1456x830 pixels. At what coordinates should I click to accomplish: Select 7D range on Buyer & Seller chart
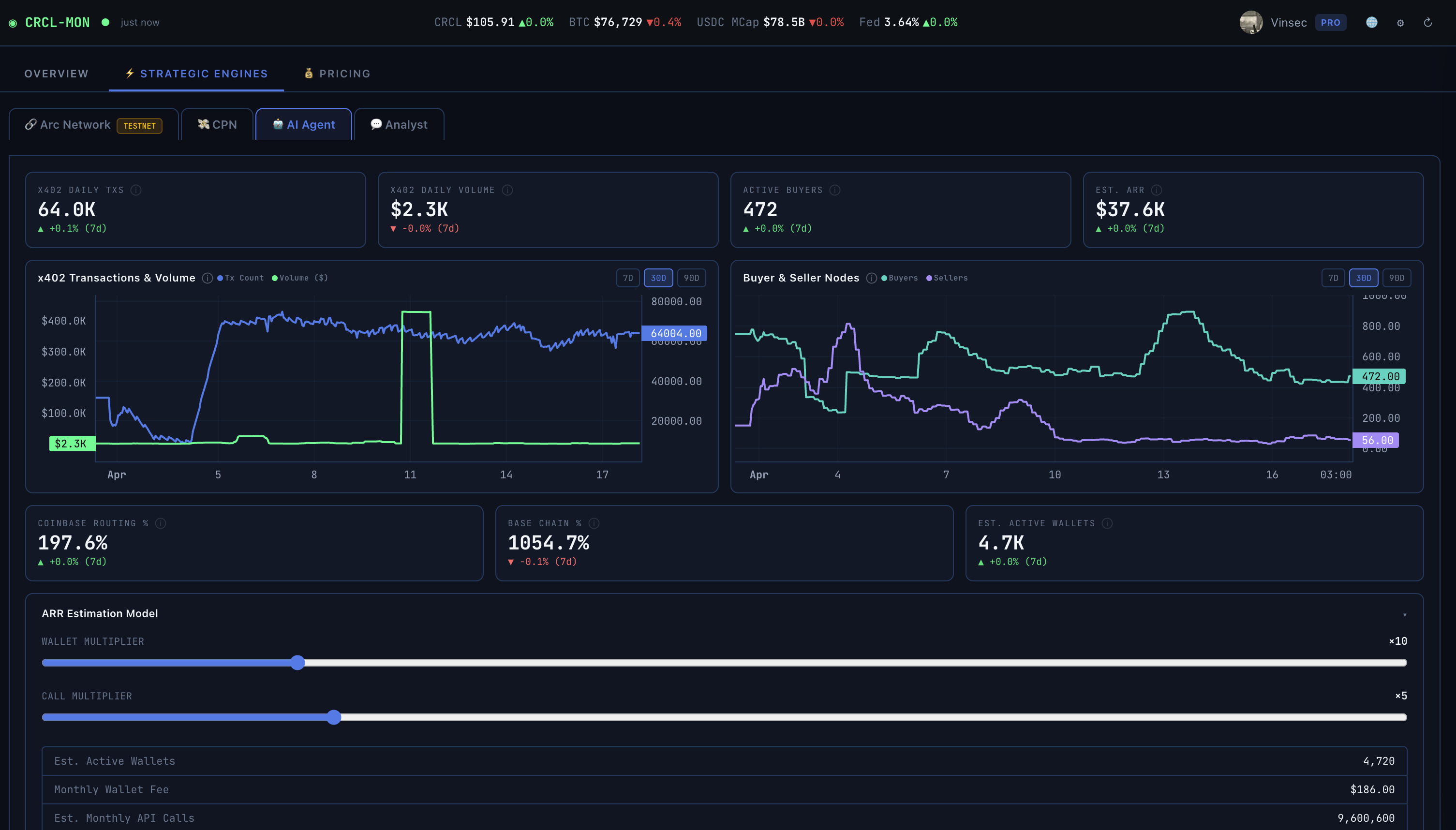pos(1333,278)
